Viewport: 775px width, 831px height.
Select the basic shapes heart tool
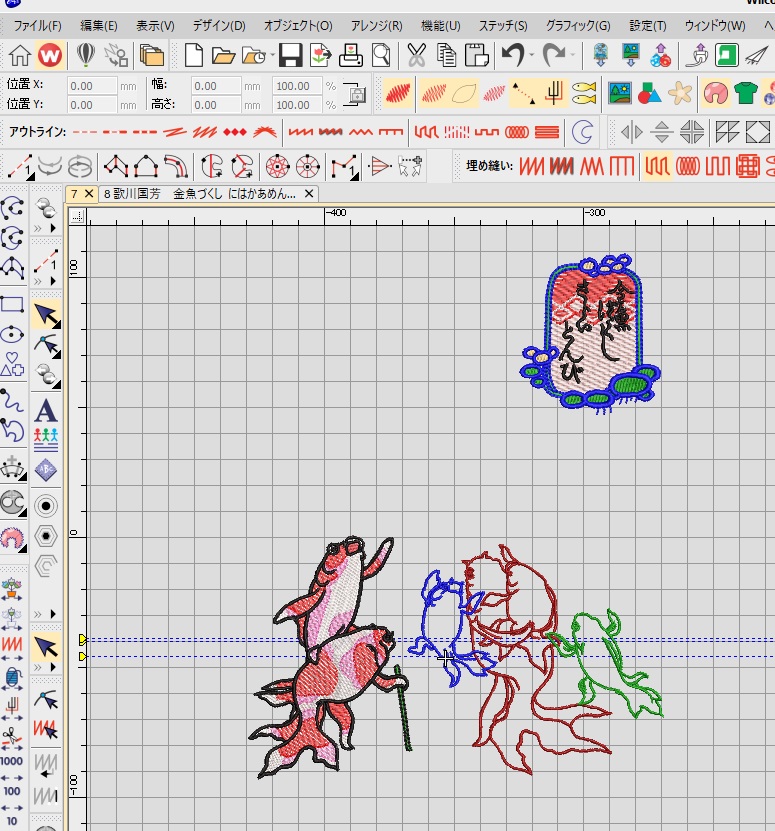(12, 364)
